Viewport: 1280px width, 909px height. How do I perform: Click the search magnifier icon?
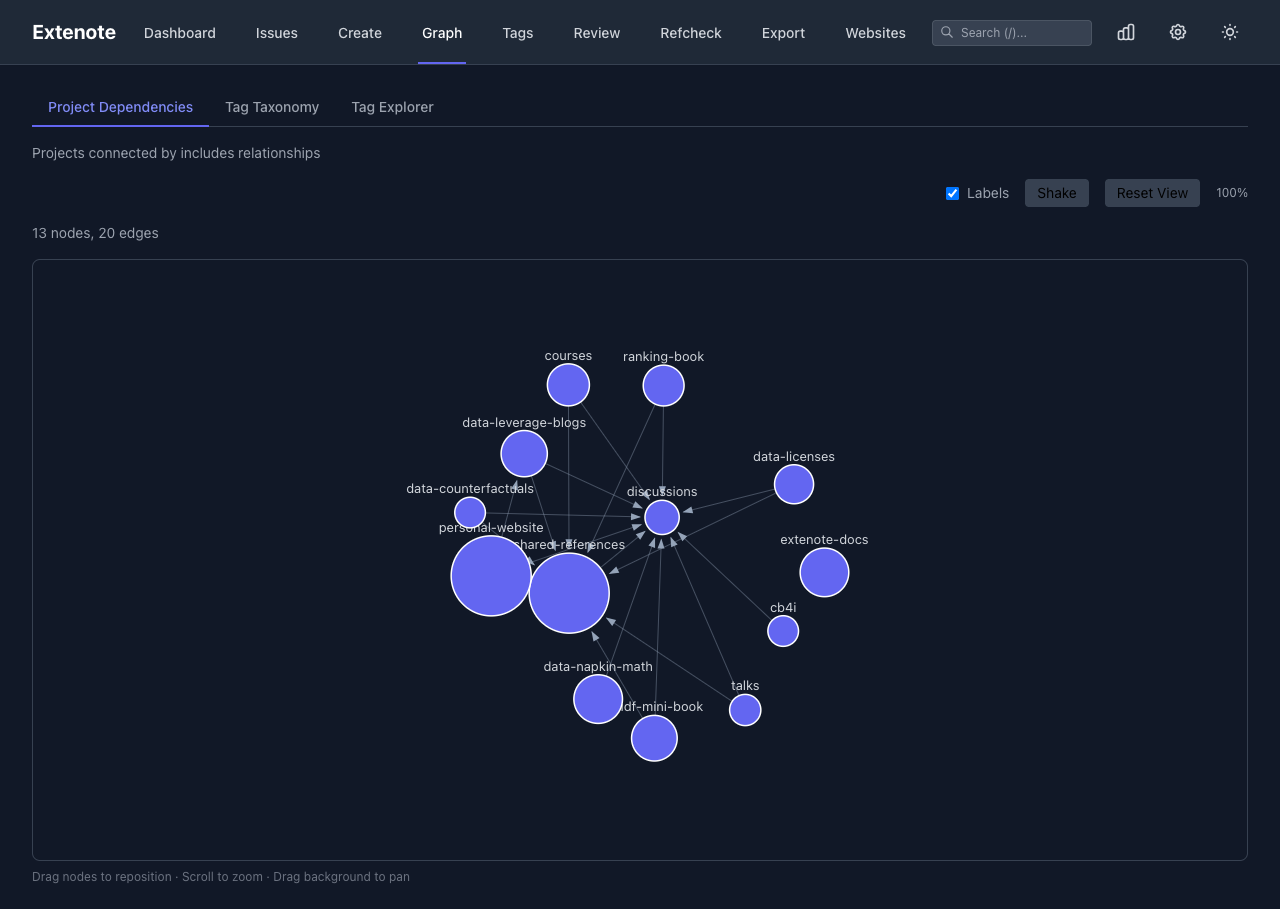945,32
